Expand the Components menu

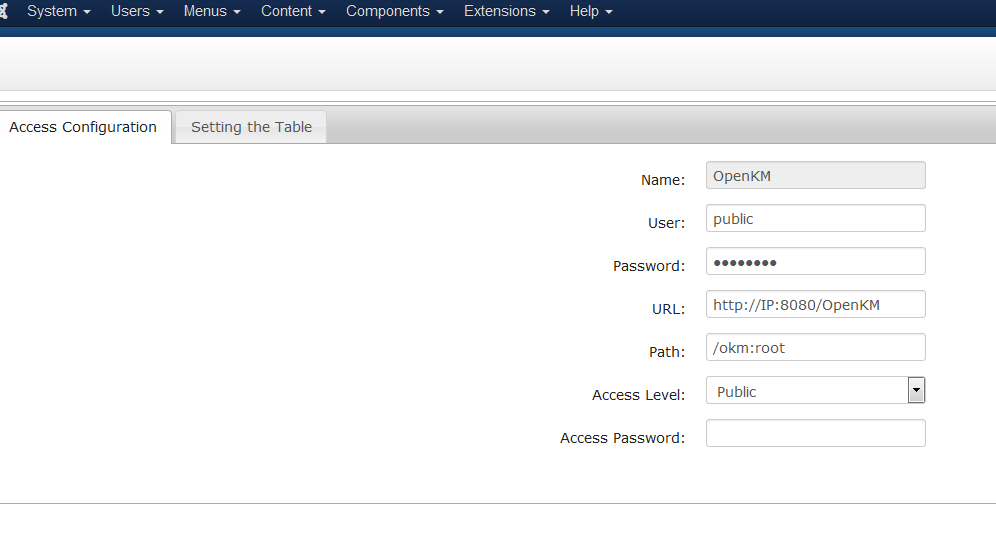394,12
